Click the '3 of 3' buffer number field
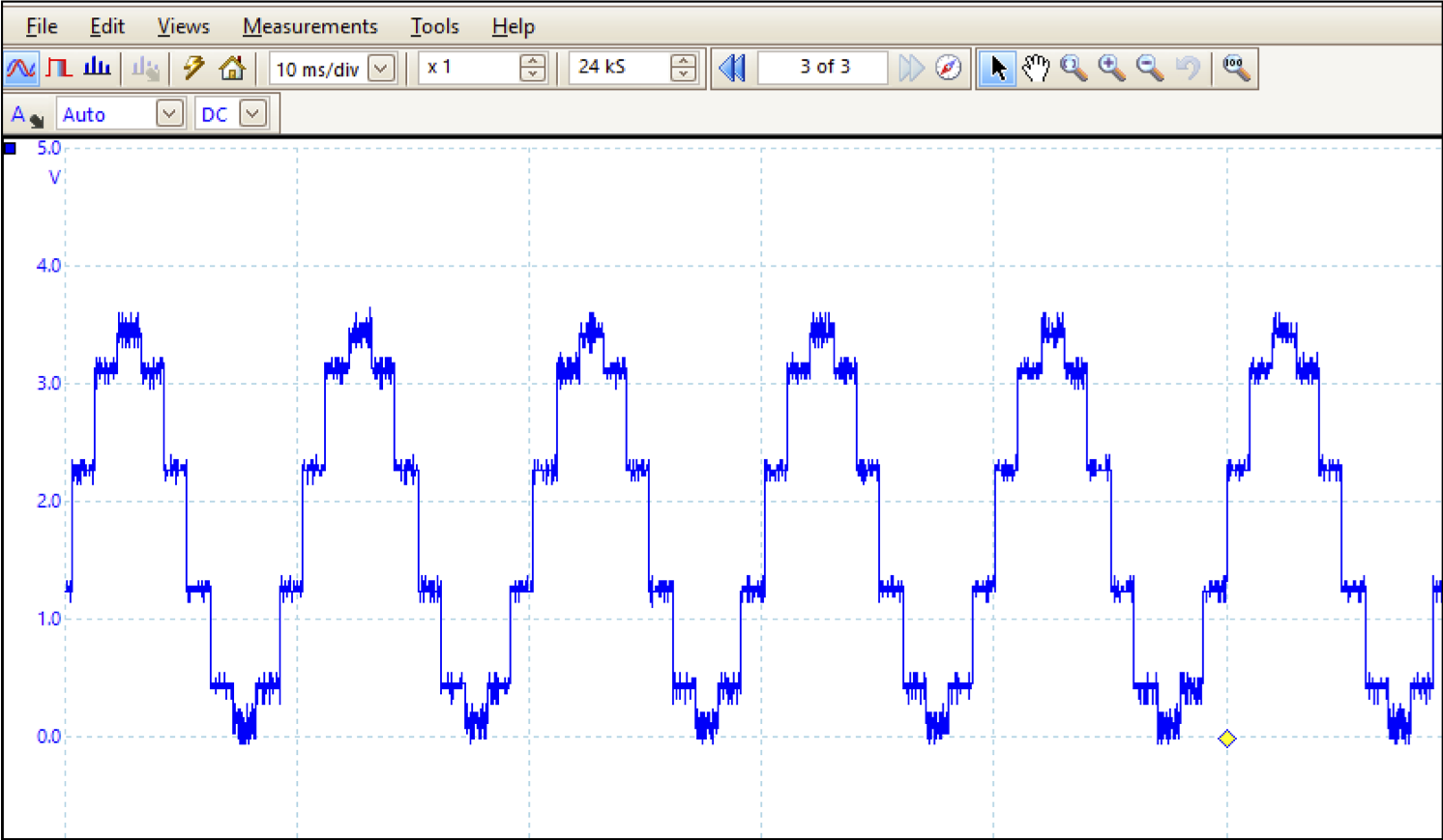 click(x=823, y=68)
